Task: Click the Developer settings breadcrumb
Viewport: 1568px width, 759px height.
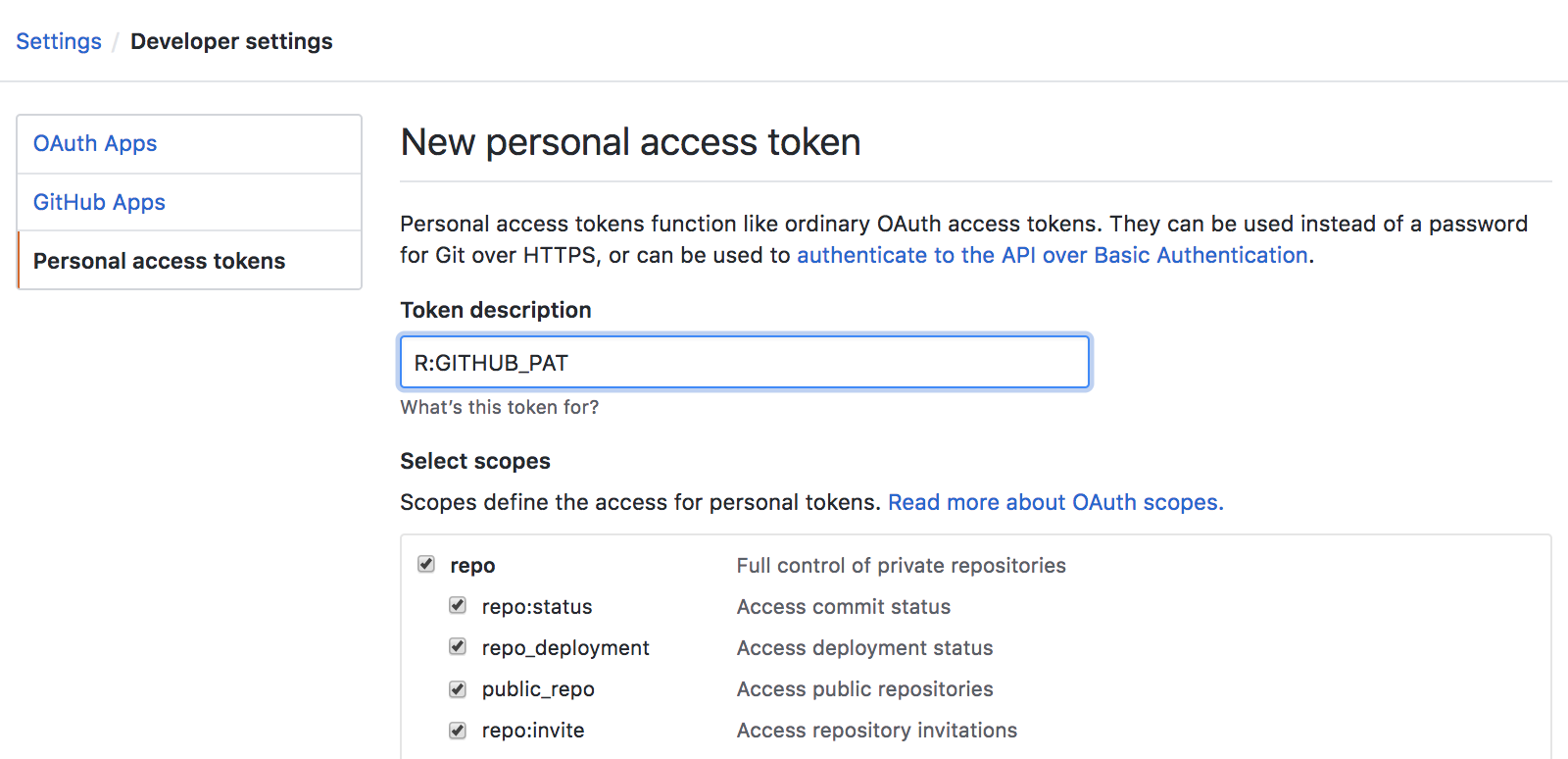Action: pyautogui.click(x=231, y=41)
